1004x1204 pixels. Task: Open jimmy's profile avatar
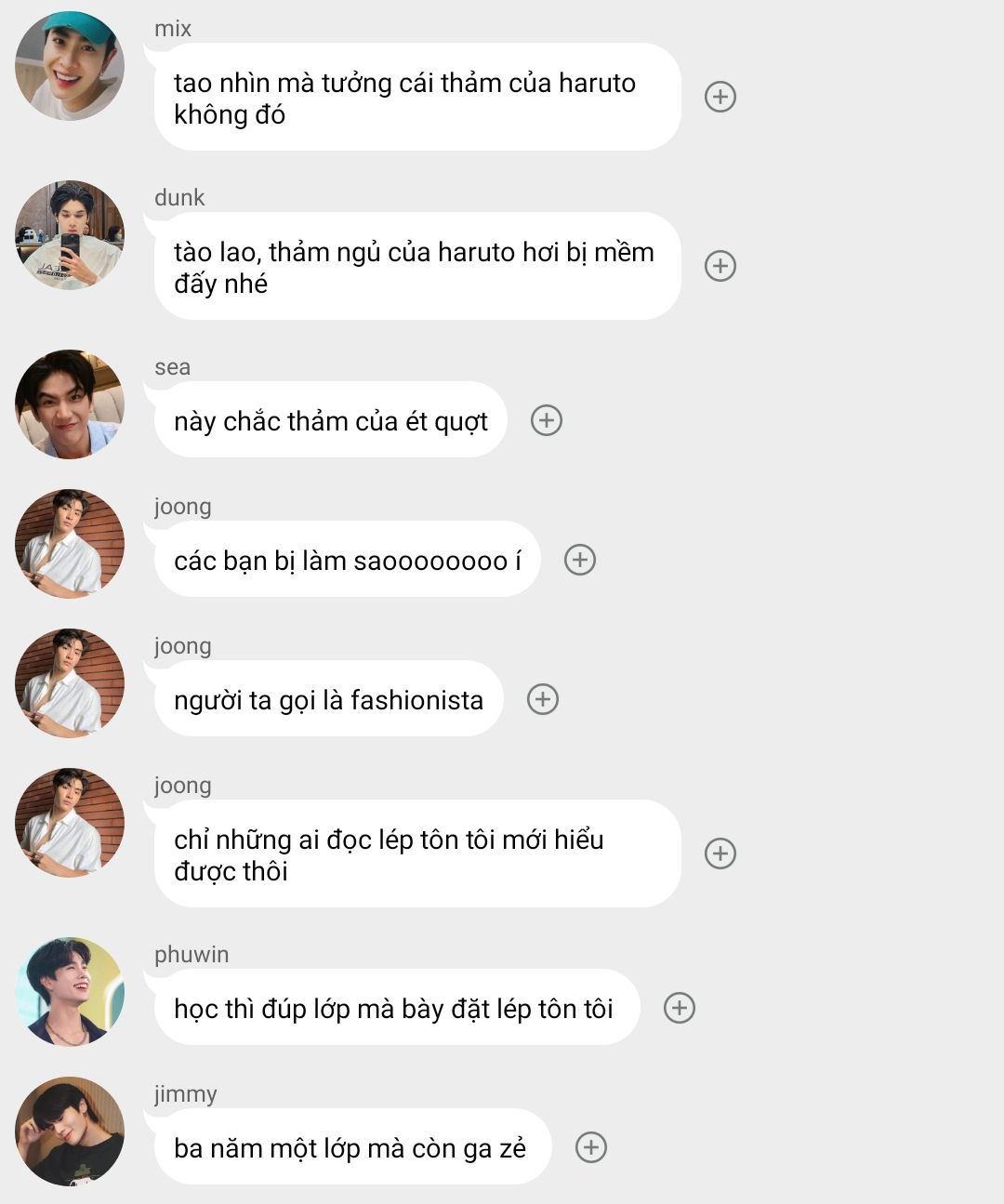click(x=70, y=1131)
